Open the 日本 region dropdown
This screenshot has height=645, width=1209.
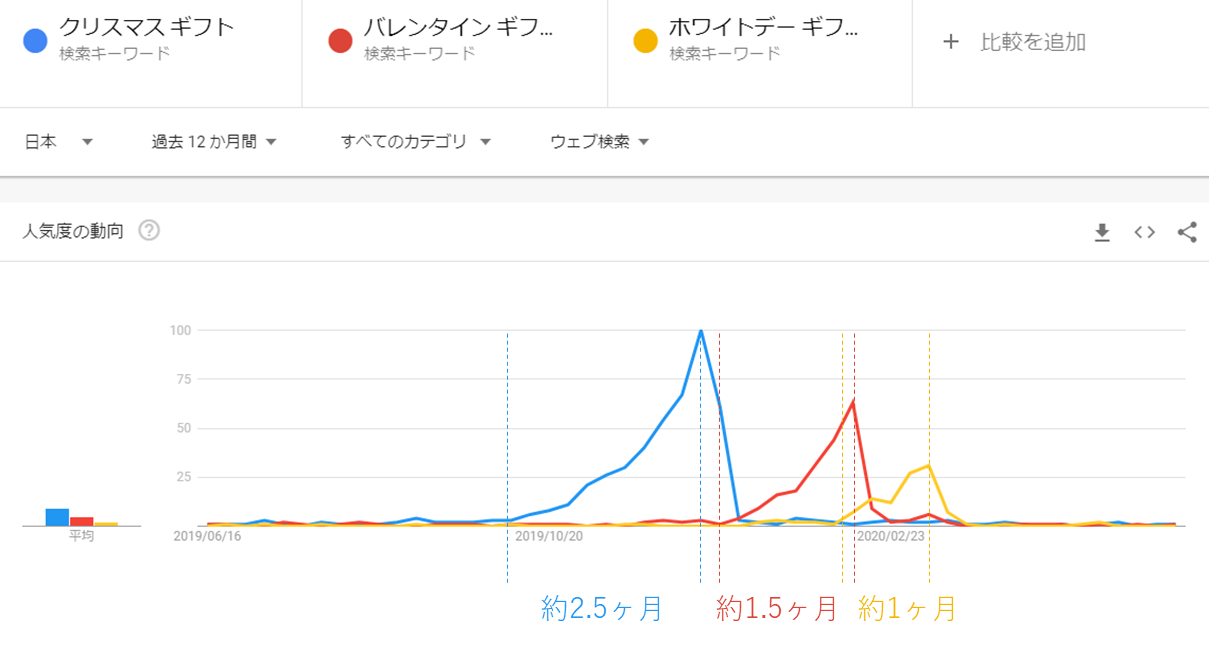(59, 142)
